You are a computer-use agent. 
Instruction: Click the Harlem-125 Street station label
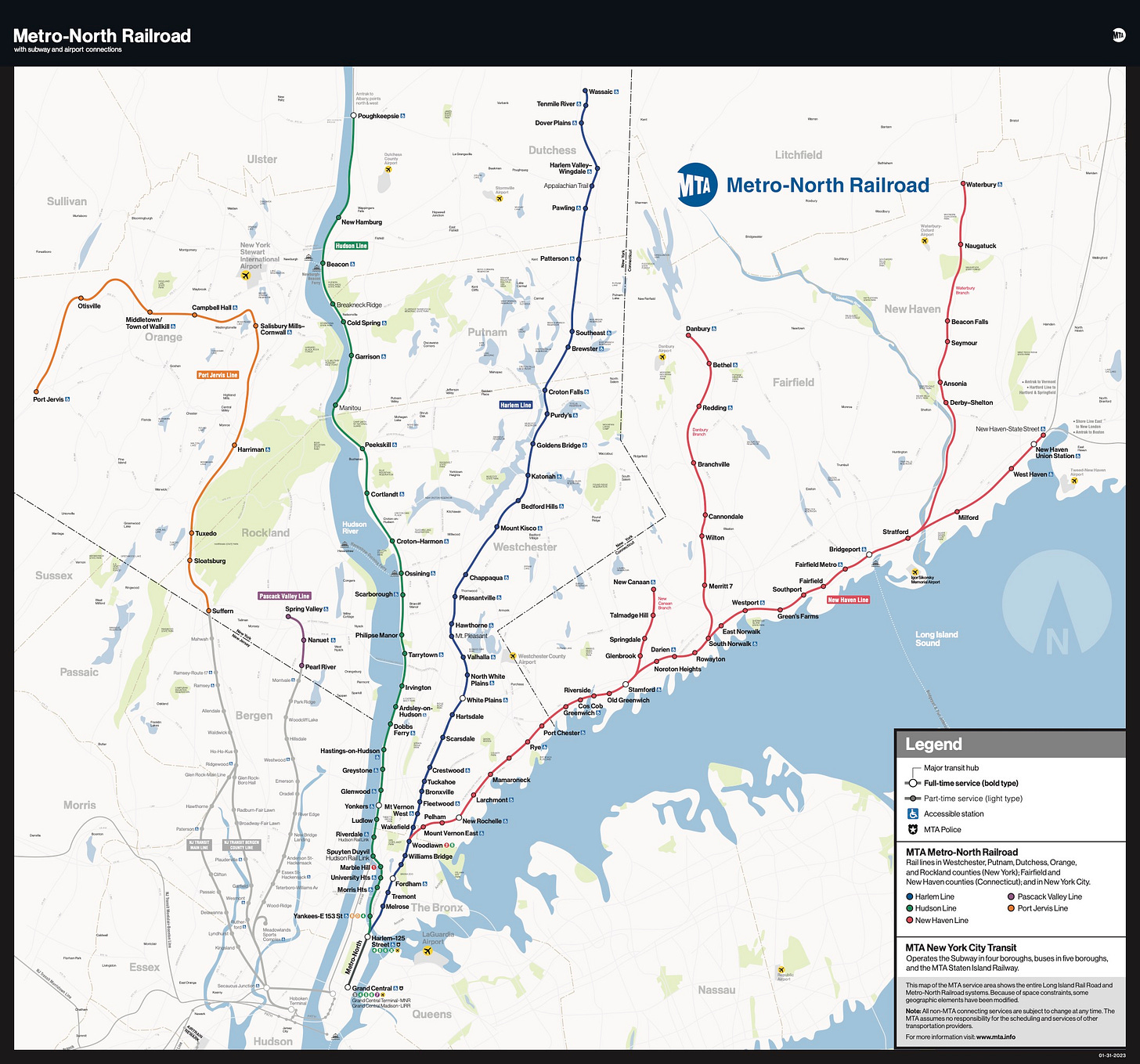(388, 941)
